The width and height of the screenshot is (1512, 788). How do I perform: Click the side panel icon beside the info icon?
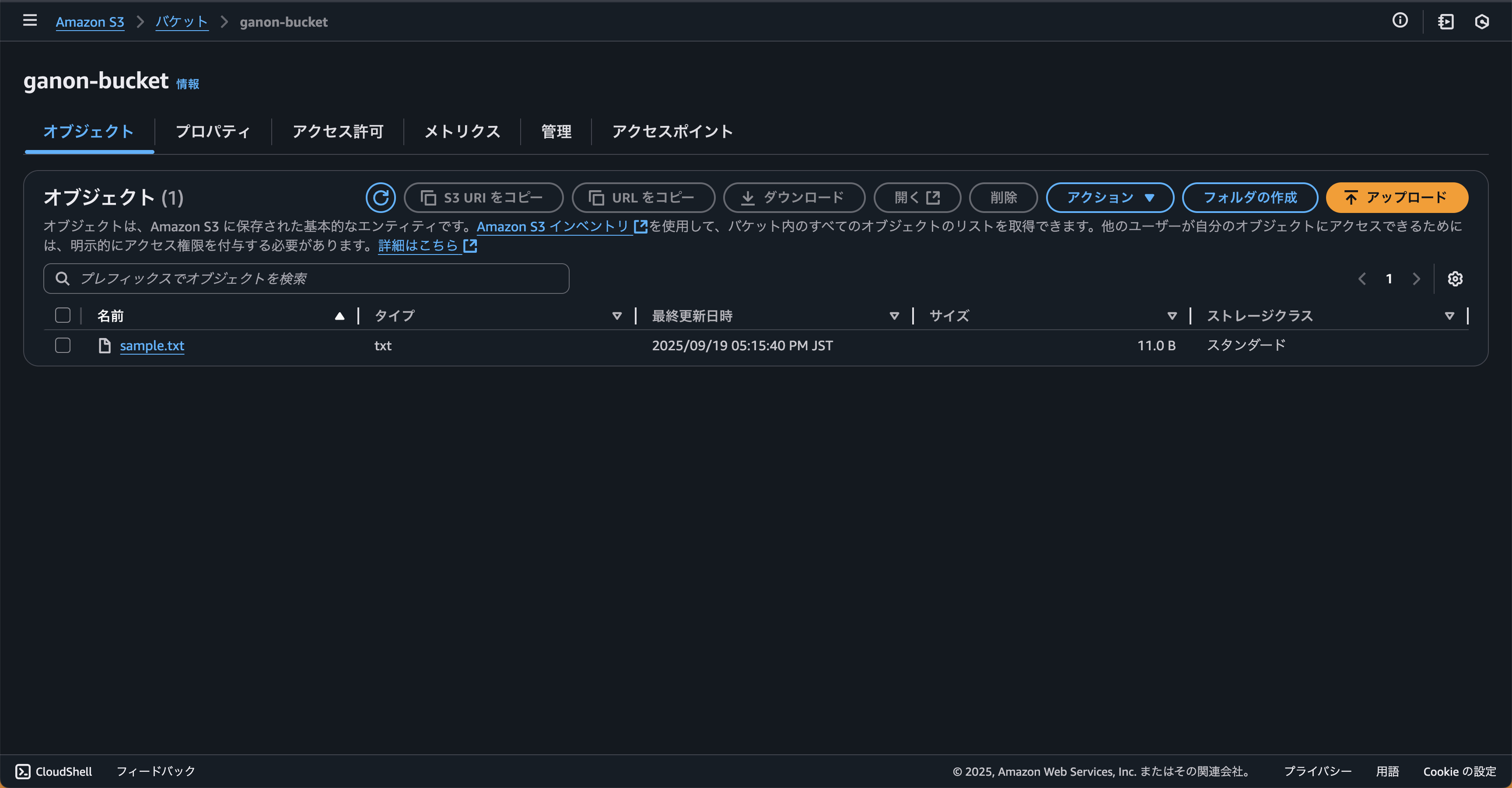coord(1445,22)
